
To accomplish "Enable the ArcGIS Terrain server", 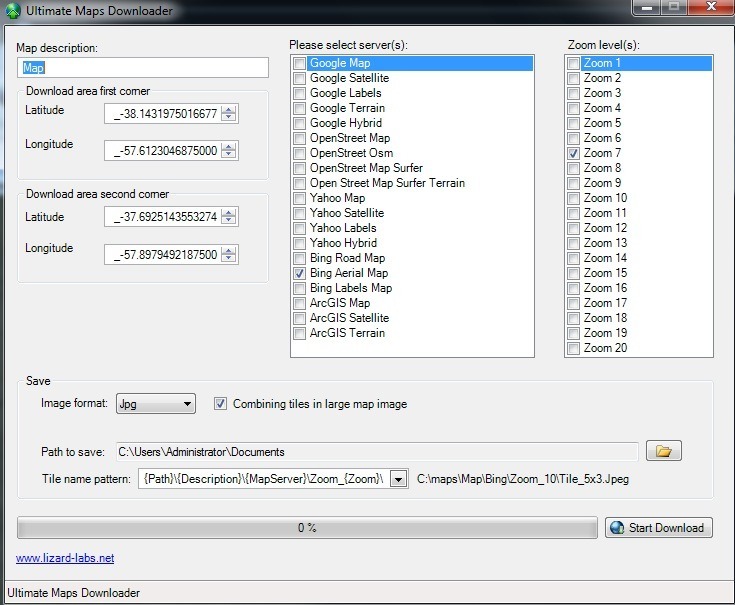I will click(x=299, y=333).
